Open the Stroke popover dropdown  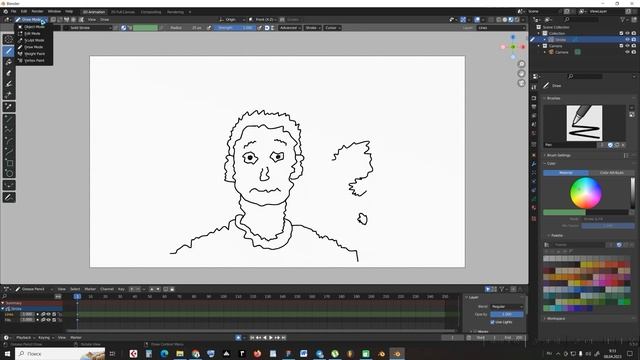313,28
